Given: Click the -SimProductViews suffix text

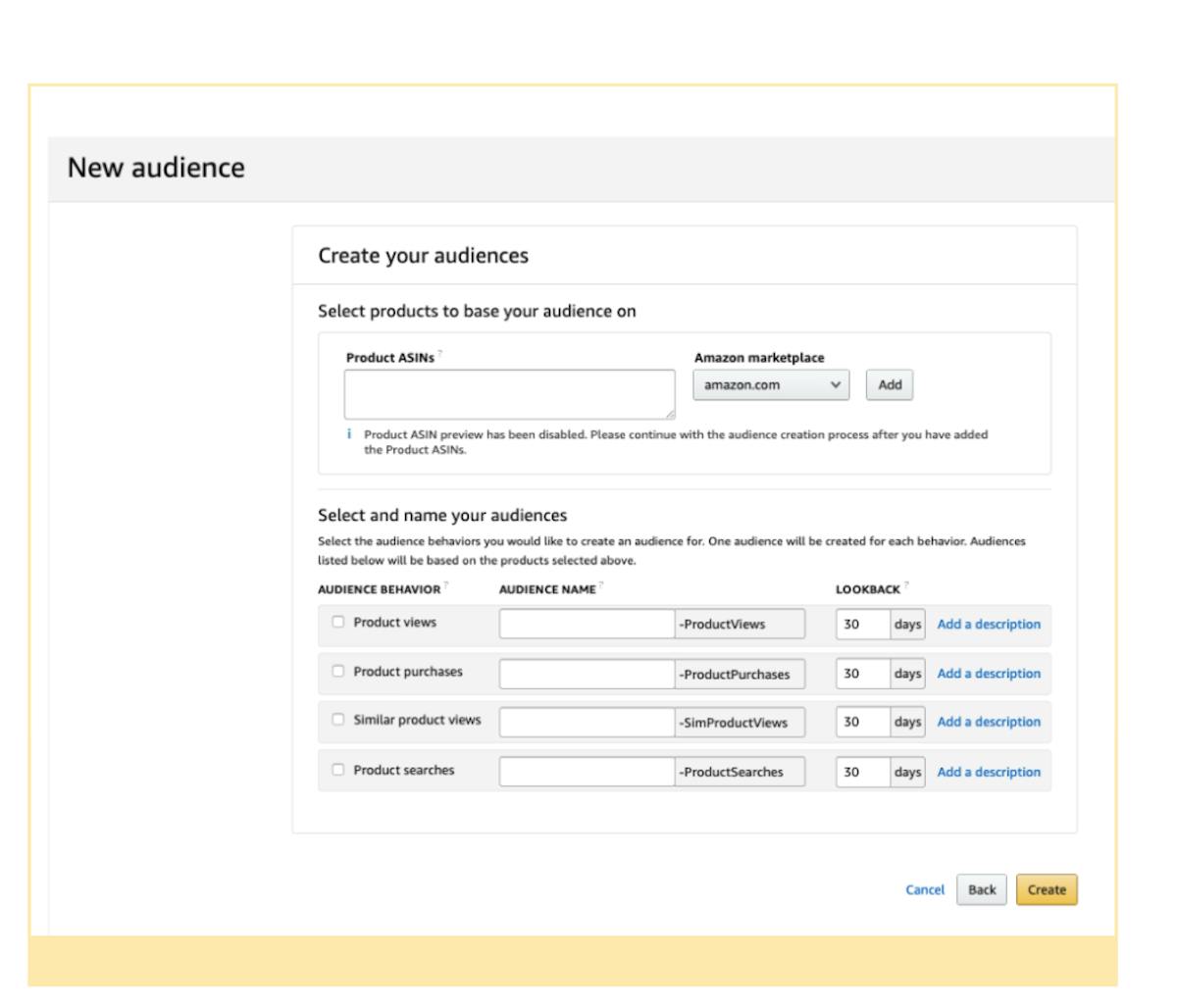Looking at the screenshot, I should pyautogui.click(x=733, y=723).
